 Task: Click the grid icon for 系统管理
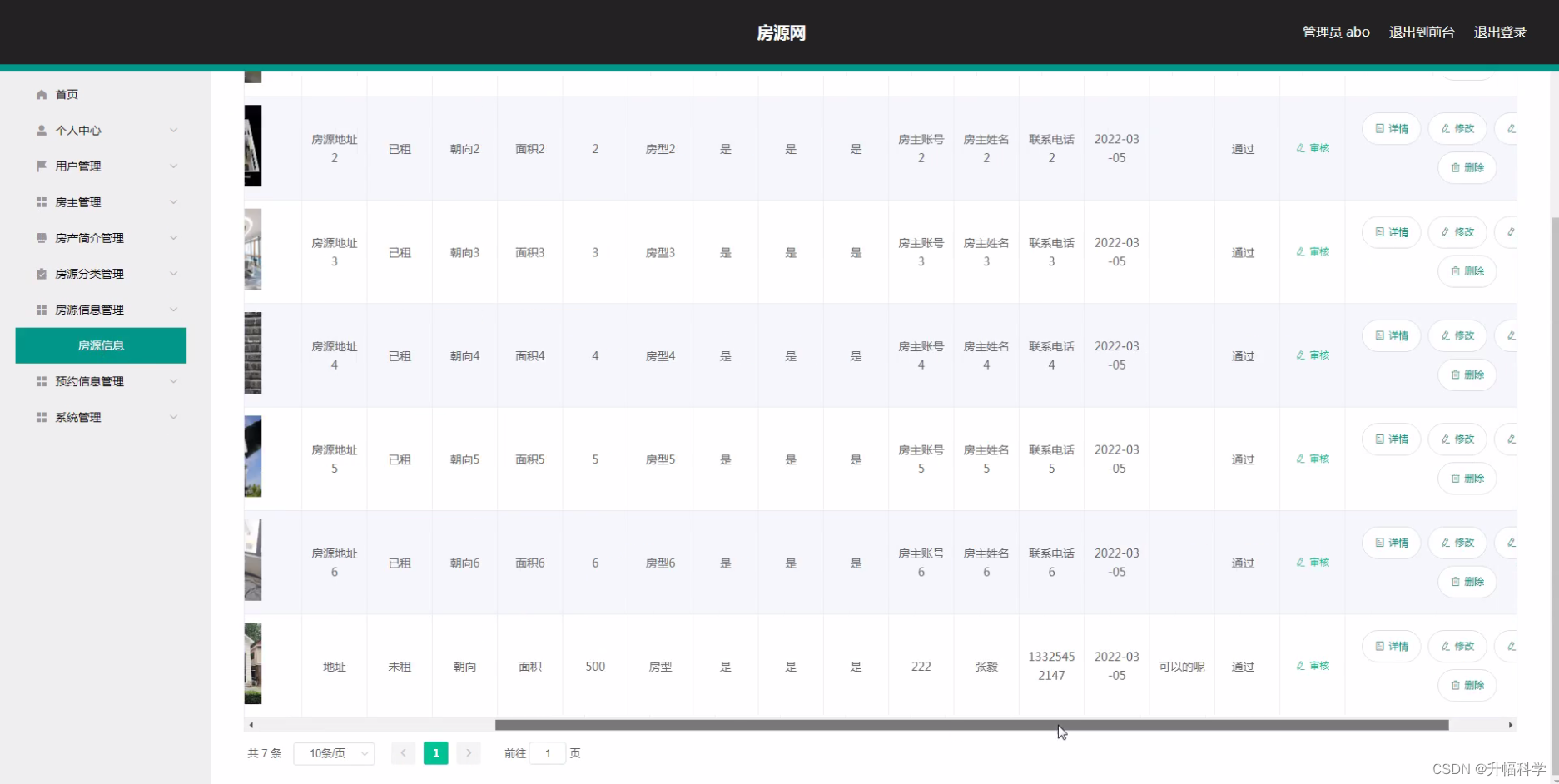click(x=42, y=417)
